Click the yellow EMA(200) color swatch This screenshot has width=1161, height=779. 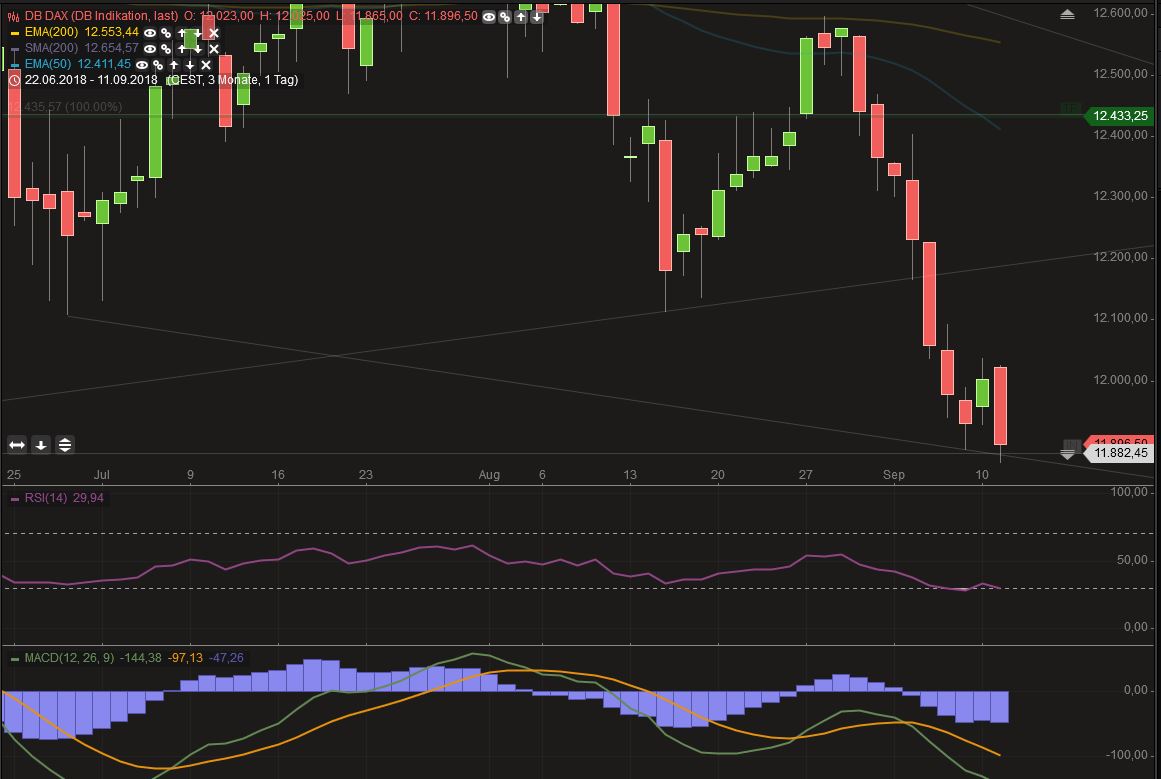coord(14,33)
